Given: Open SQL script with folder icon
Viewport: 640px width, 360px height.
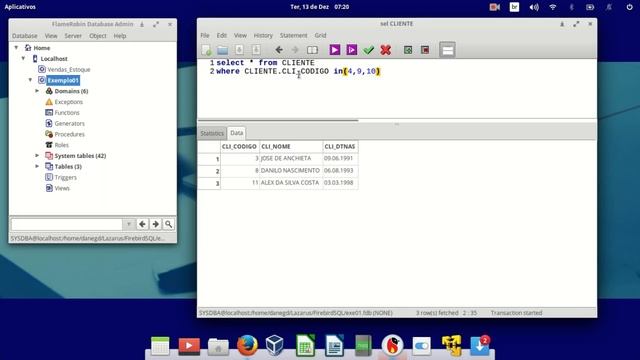Looking at the screenshot, I should point(222,50).
